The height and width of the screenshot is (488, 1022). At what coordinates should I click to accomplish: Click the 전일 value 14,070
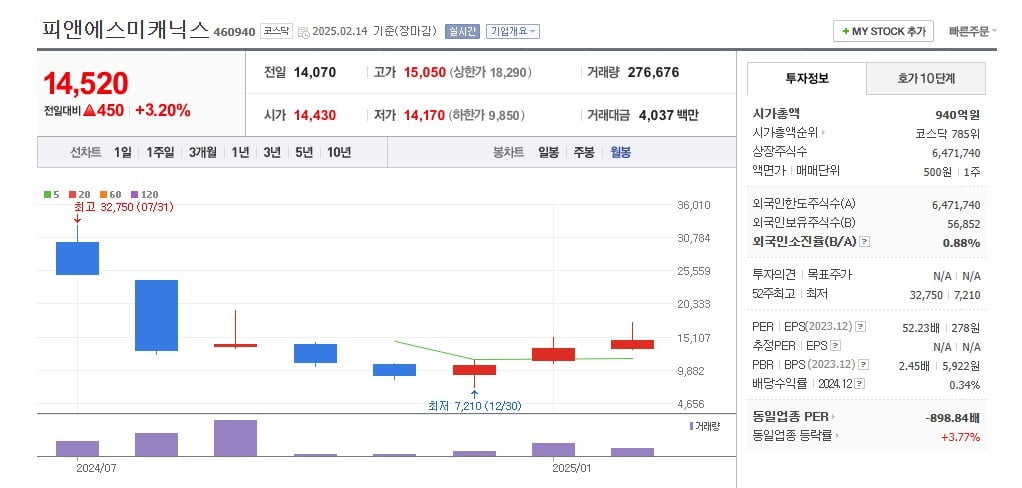coord(315,72)
